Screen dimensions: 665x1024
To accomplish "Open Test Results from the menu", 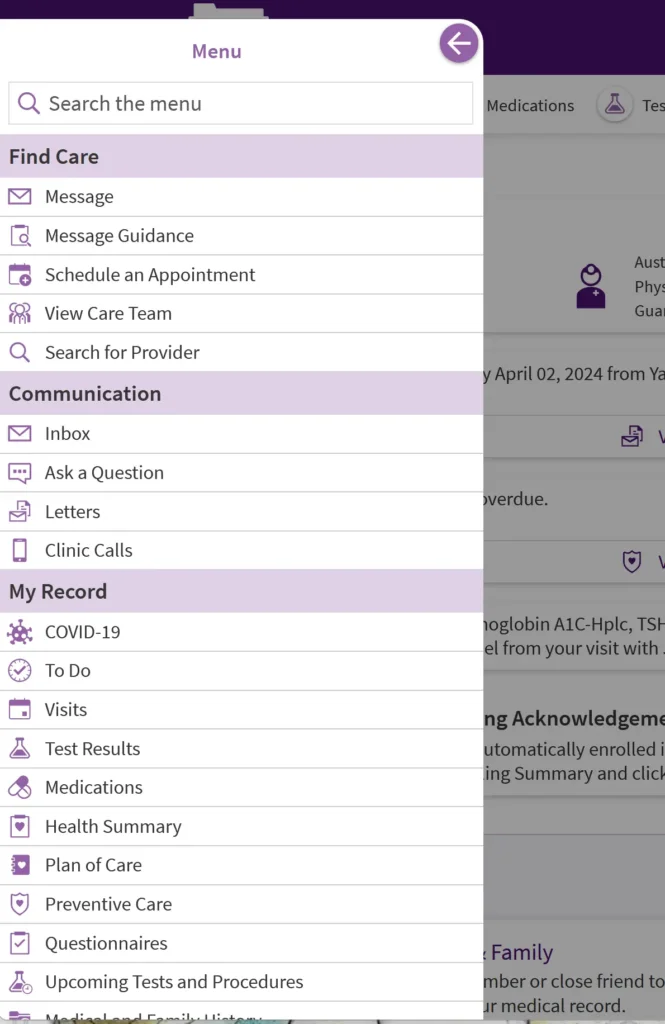I will point(242,748).
